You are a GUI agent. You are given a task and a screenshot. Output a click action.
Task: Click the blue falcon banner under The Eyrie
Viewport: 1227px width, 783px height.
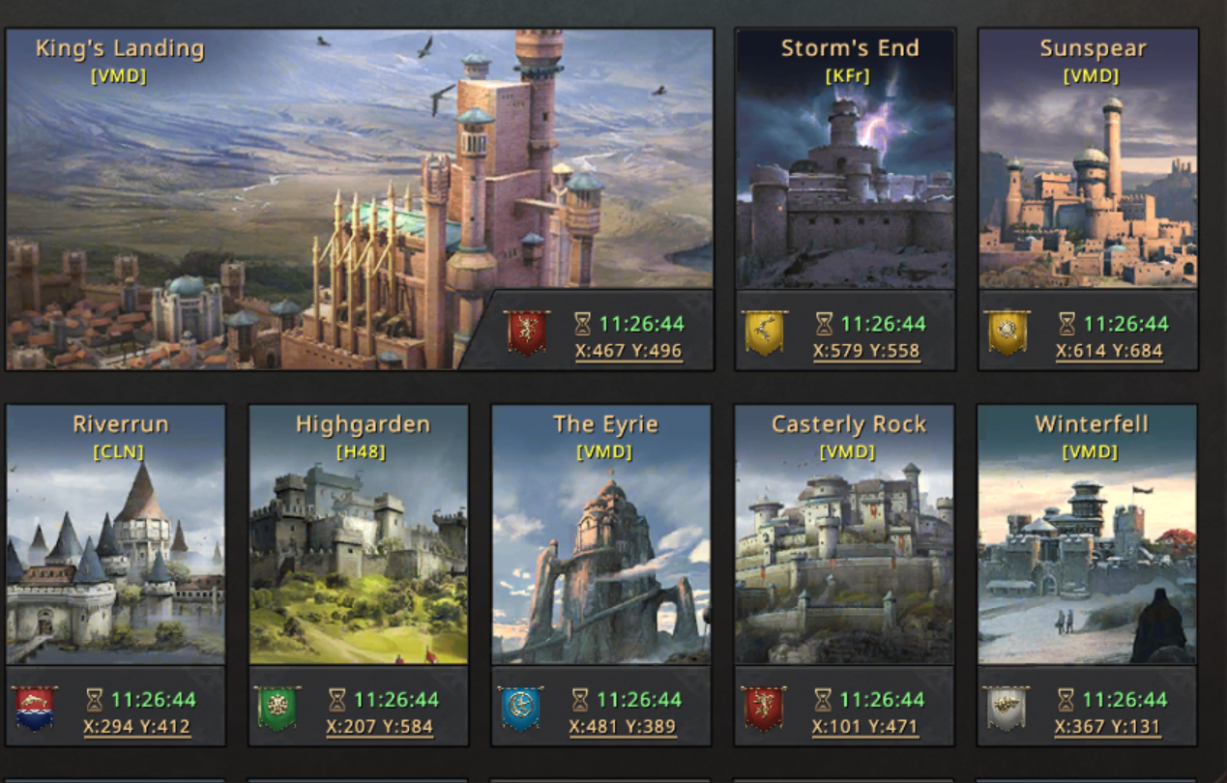coord(520,708)
